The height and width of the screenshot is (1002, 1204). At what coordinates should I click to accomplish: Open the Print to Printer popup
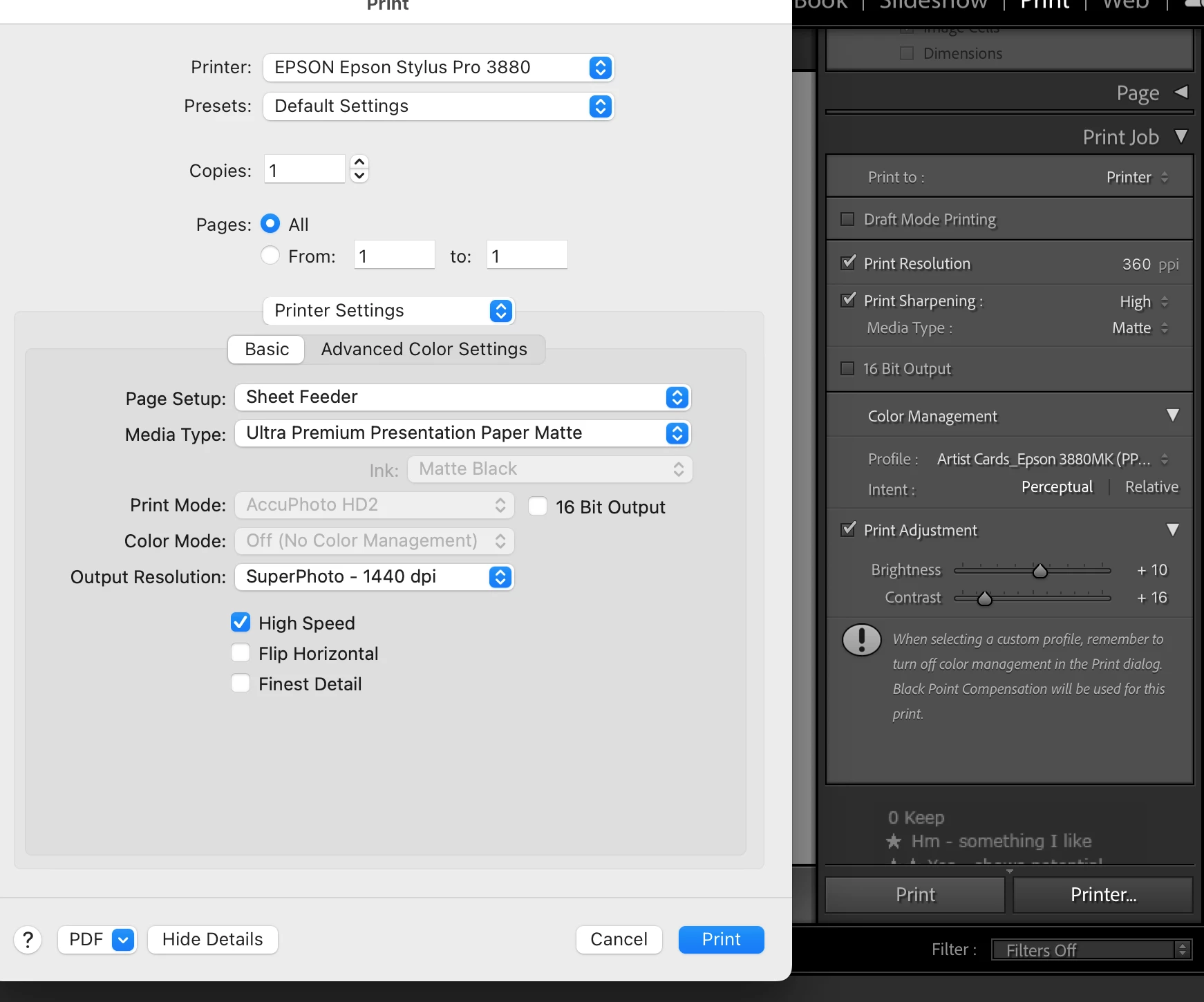[1138, 178]
